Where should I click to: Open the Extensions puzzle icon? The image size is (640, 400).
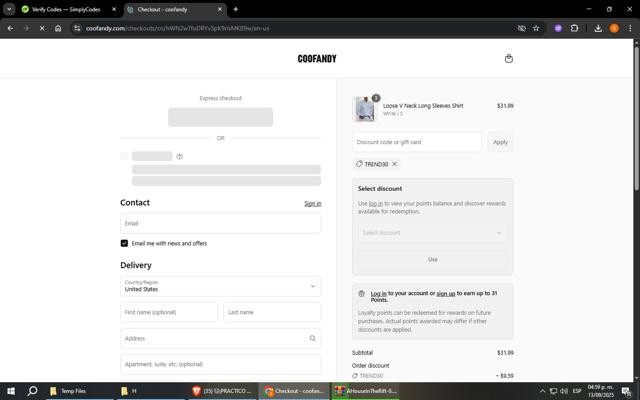574,28
